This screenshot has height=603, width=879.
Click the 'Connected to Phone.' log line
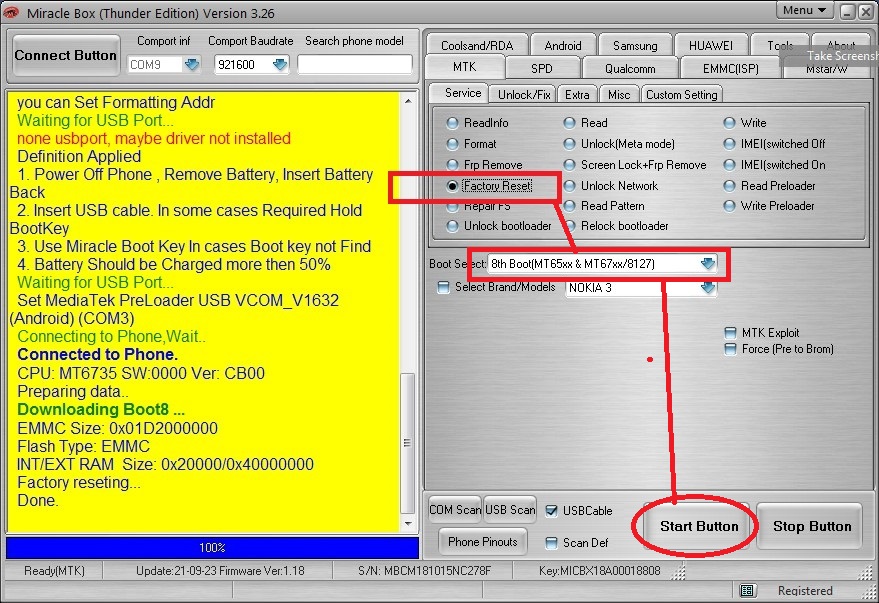click(x=98, y=354)
